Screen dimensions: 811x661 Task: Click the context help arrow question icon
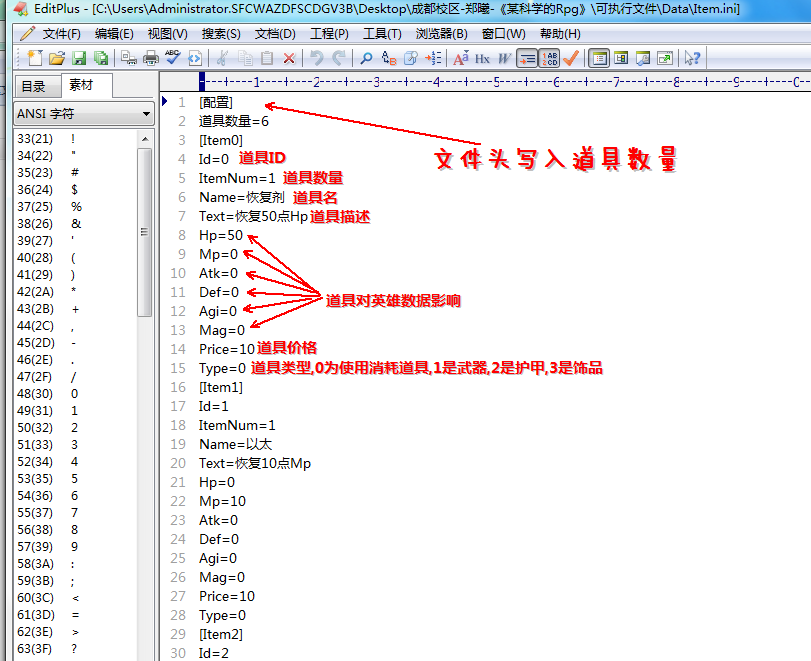point(693,58)
